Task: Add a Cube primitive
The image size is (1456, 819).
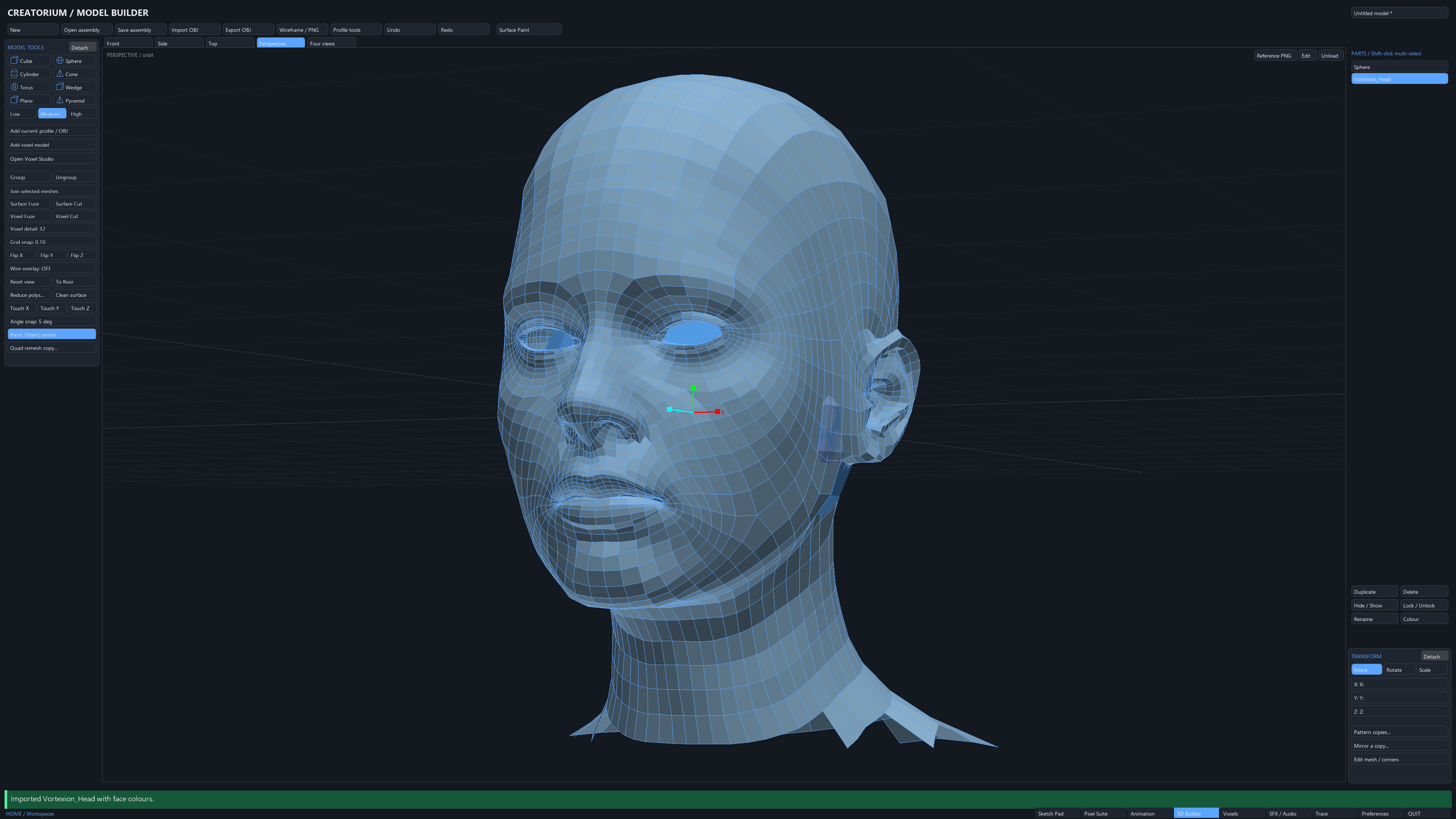Action: [x=29, y=61]
